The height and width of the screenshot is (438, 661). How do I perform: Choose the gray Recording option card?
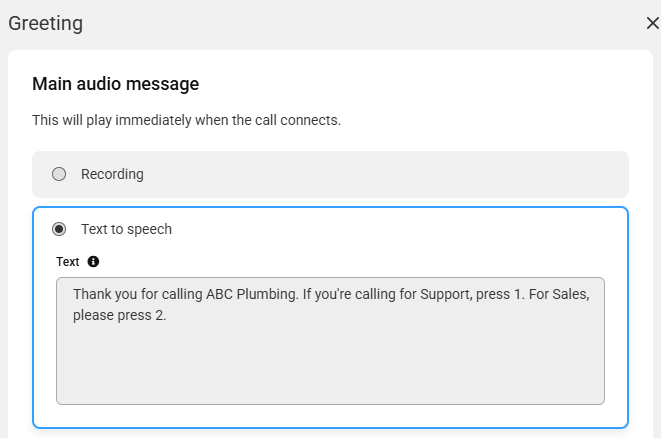tap(330, 175)
